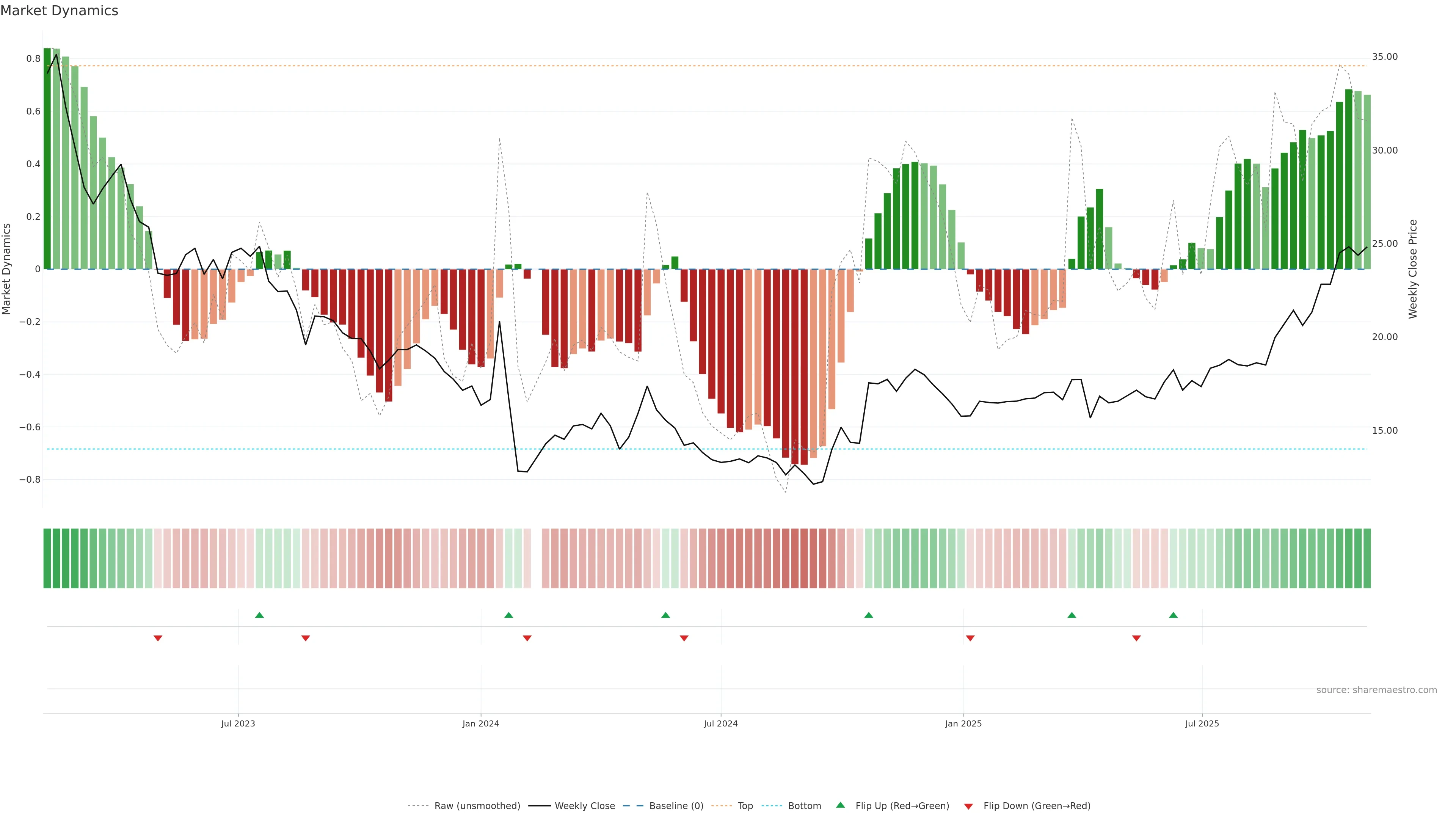Click the Jul 2024 x-axis label
The image size is (1456, 819).
(721, 723)
